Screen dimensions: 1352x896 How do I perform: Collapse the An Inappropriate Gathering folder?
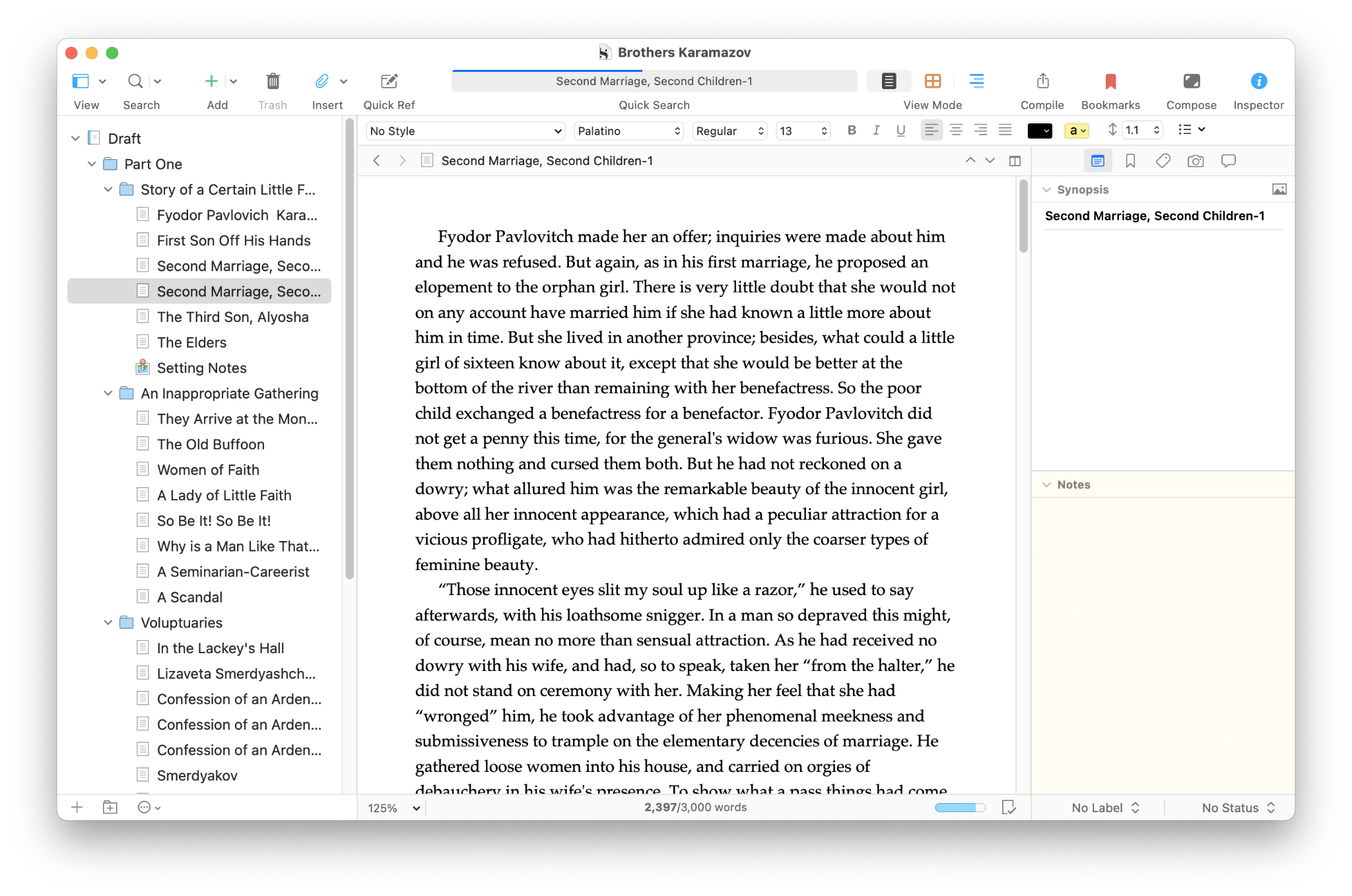[x=108, y=393]
